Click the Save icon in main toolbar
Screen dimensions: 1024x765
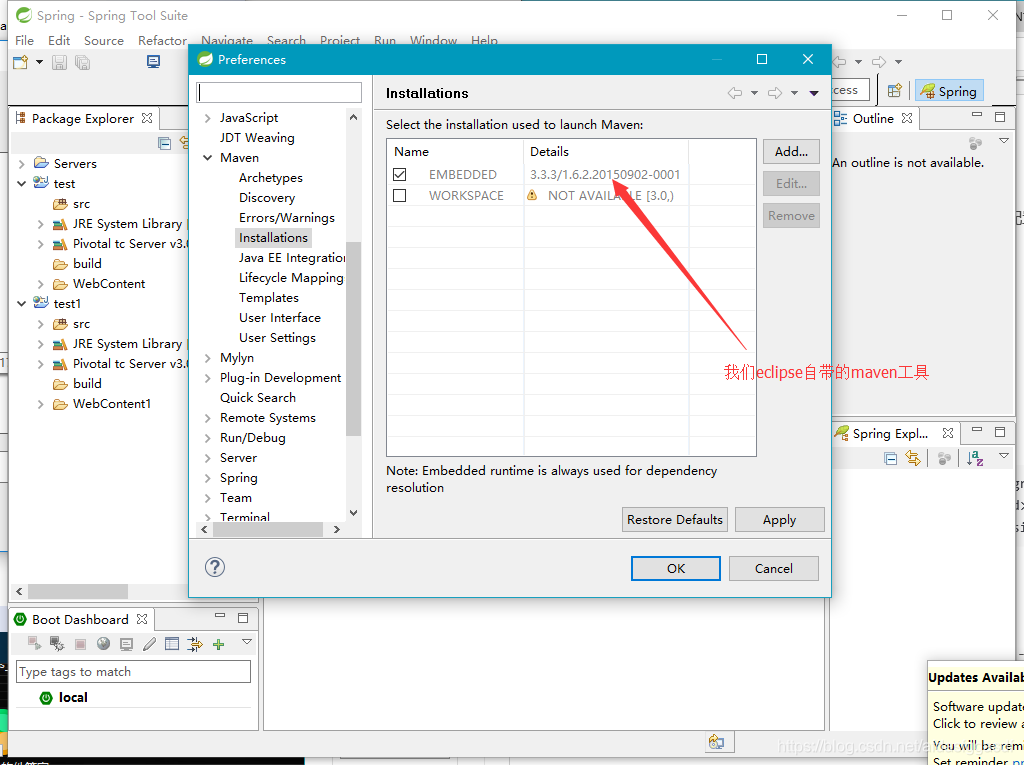[59, 62]
